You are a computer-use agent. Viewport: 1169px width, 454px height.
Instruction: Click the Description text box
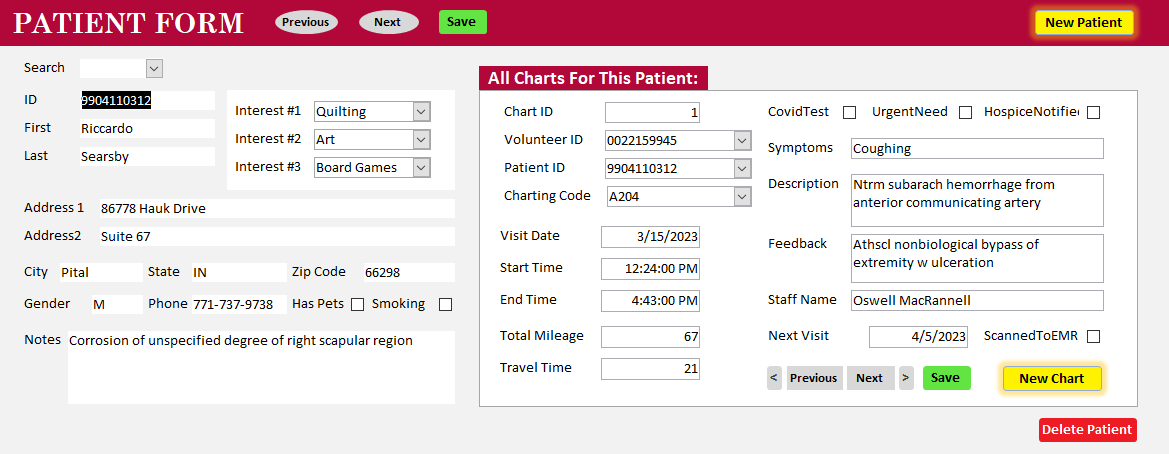(977, 200)
